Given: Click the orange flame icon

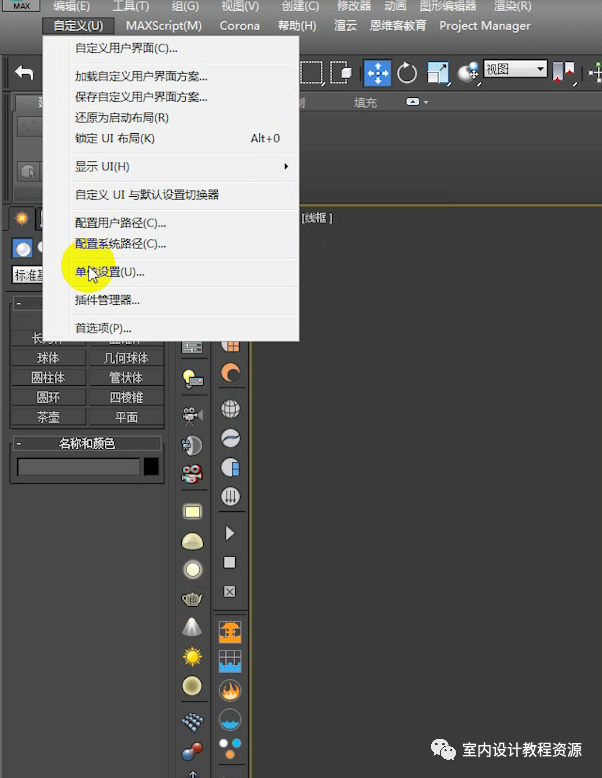Looking at the screenshot, I should pyautogui.click(x=230, y=690).
